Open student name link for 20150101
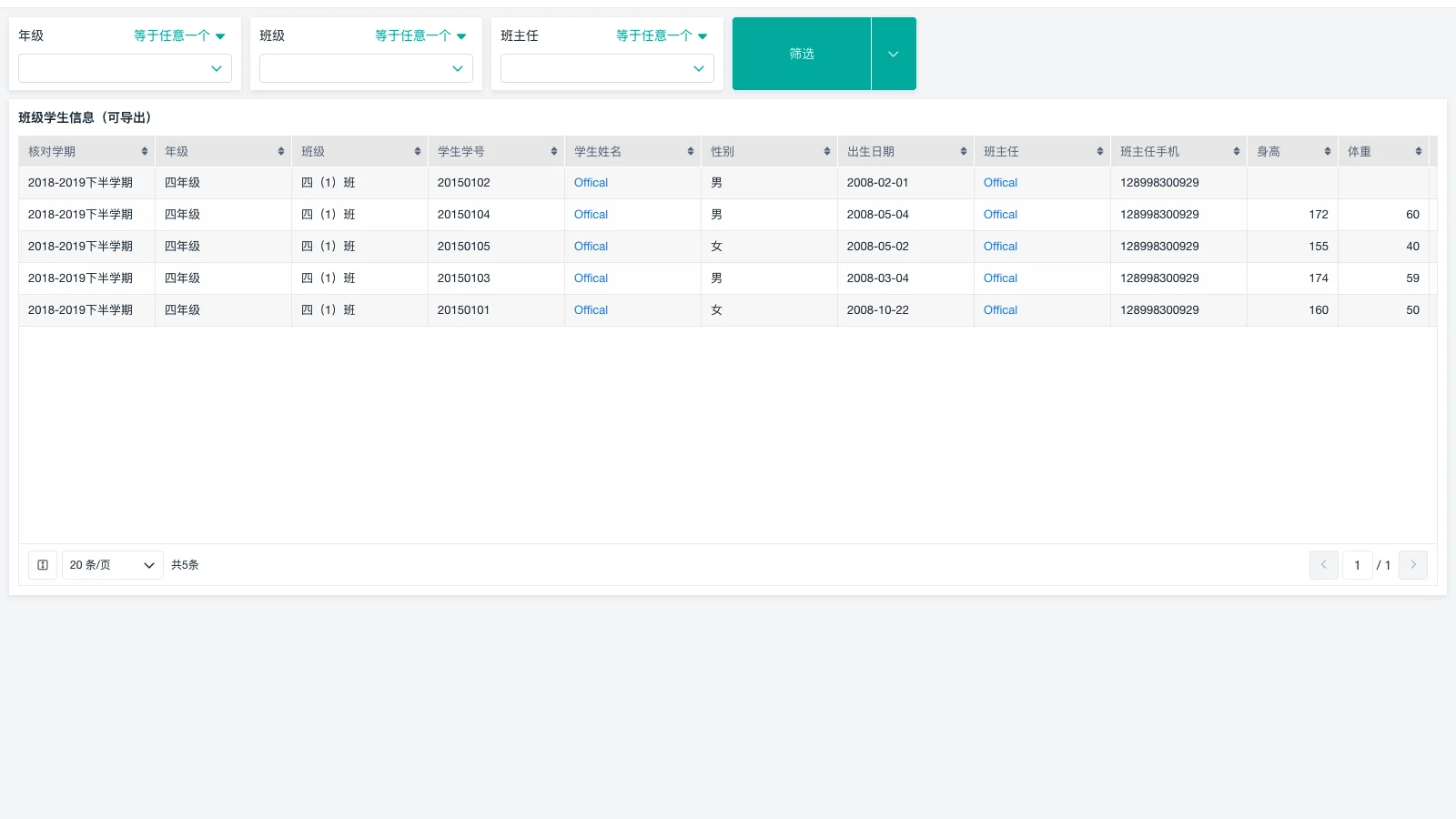Image resolution: width=1456 pixels, height=819 pixels. point(591,310)
